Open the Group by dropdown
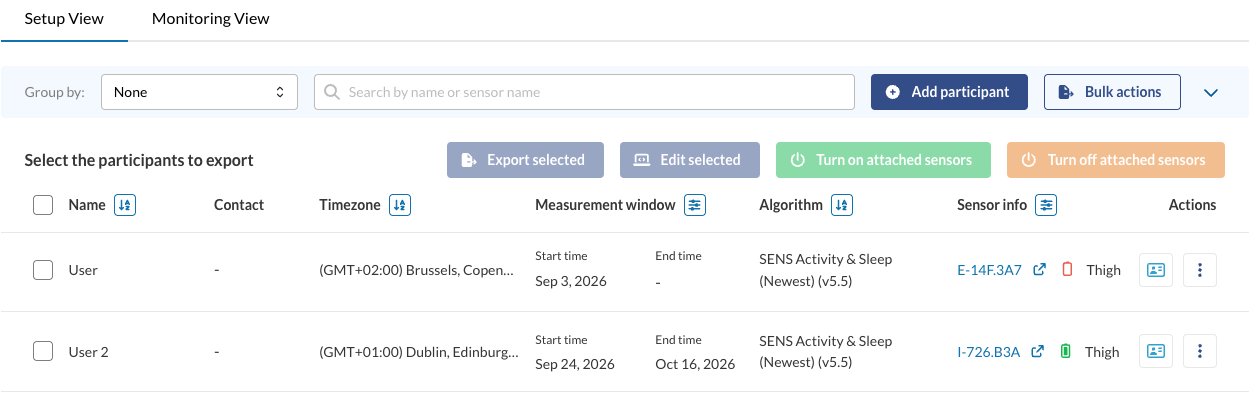 [x=199, y=92]
